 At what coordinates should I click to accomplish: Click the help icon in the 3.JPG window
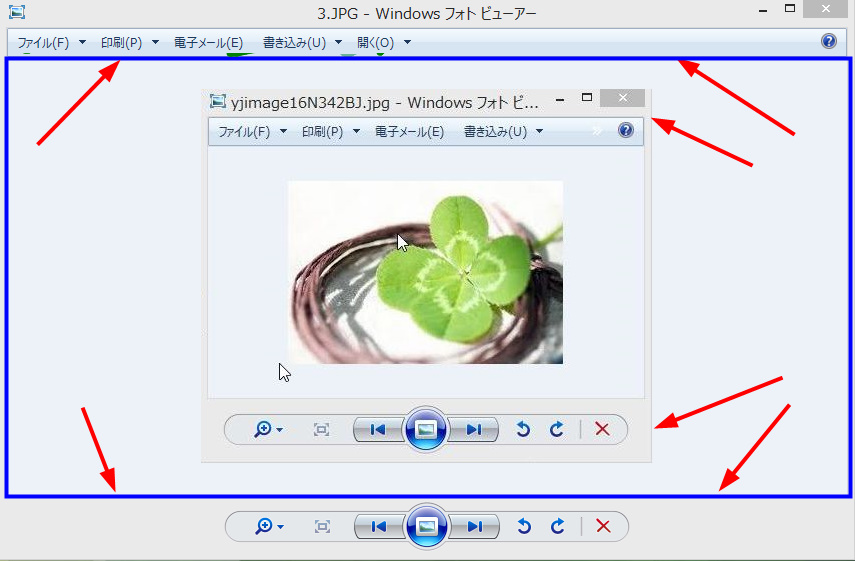point(828,41)
